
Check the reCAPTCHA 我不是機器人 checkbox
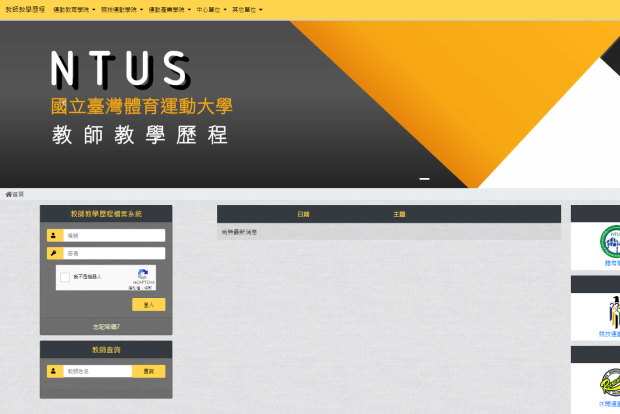coord(65,277)
